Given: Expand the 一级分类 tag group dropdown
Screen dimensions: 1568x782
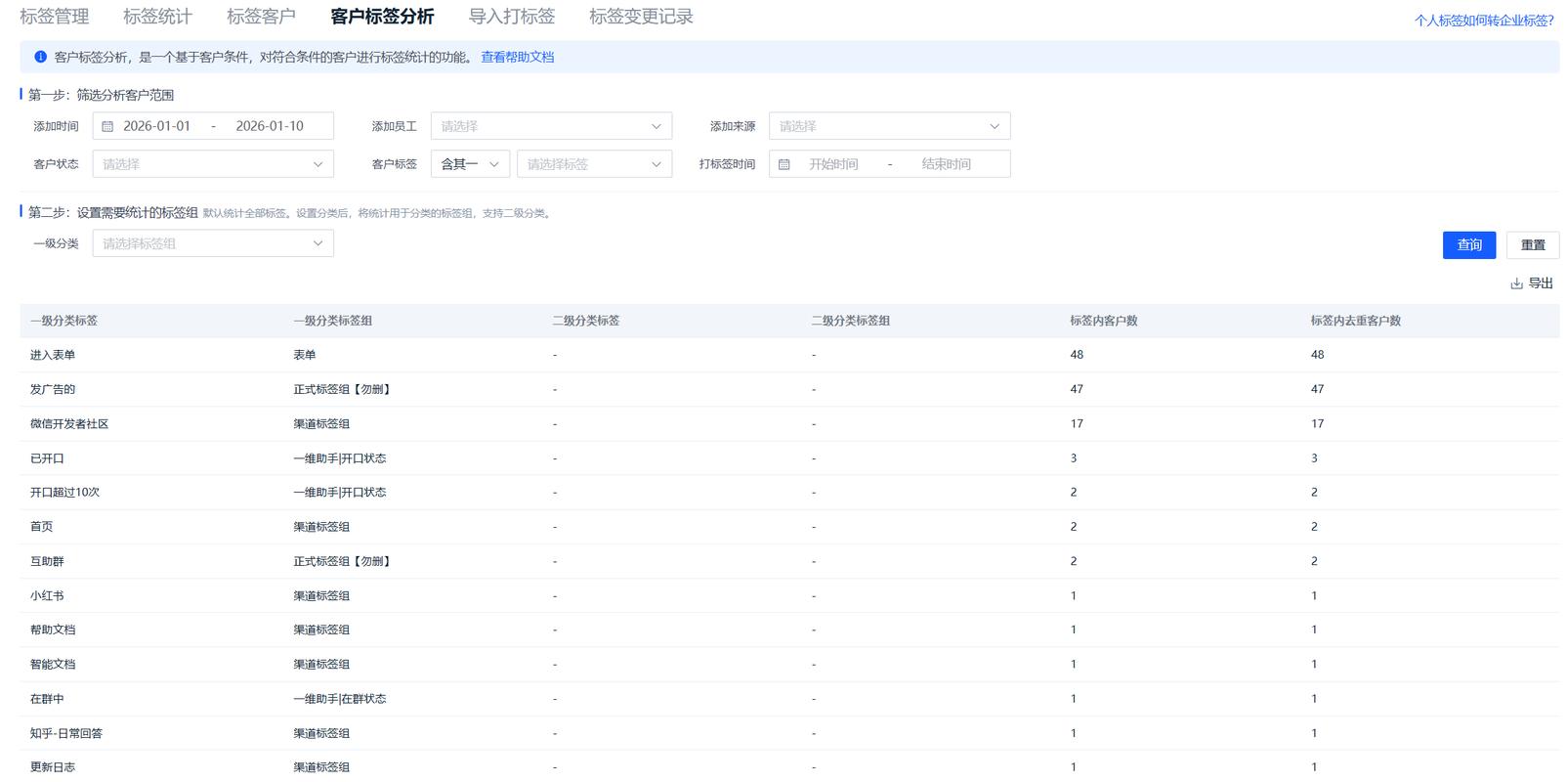Looking at the screenshot, I should pos(213,243).
